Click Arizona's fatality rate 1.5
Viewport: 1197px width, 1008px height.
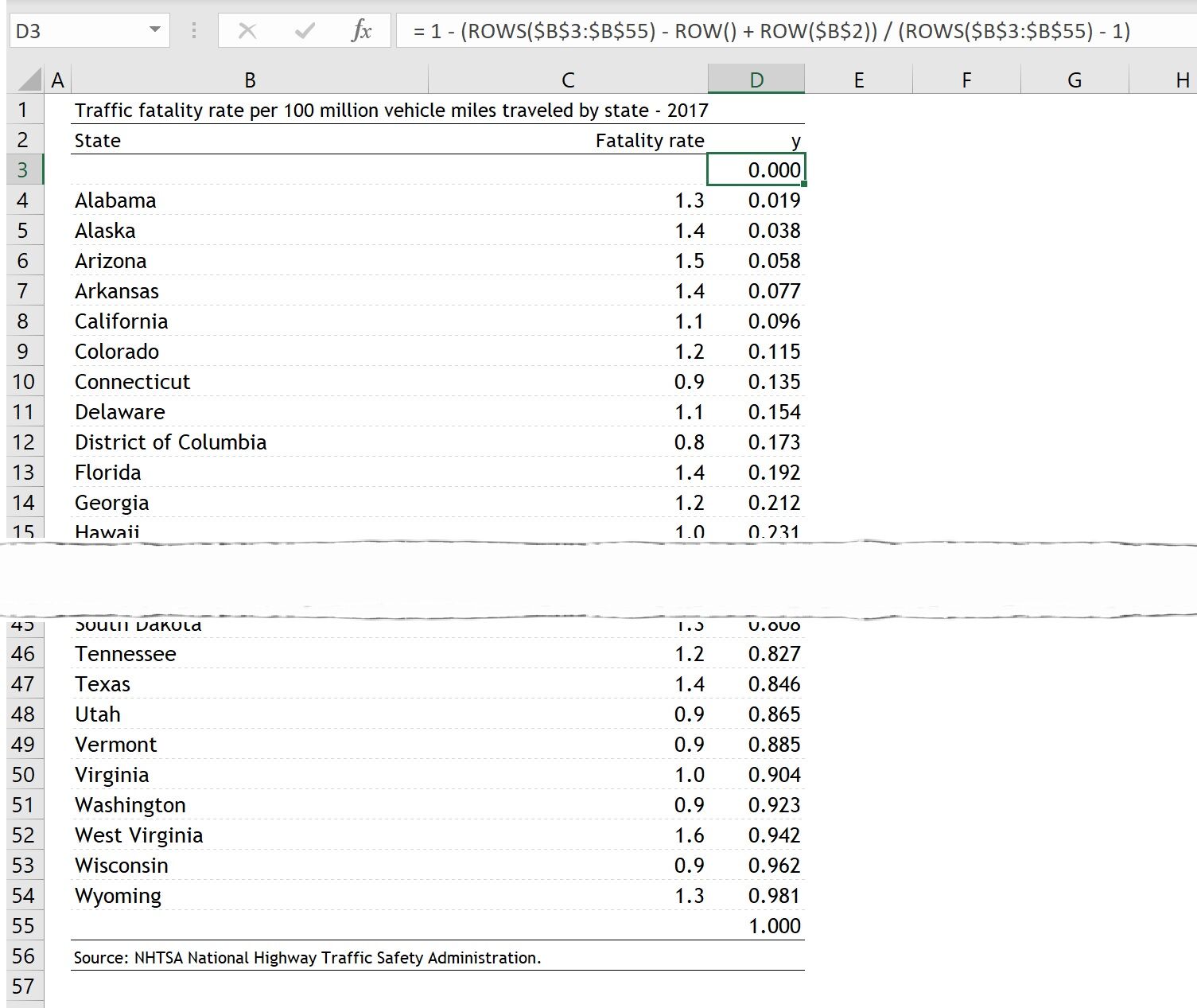coord(568,261)
